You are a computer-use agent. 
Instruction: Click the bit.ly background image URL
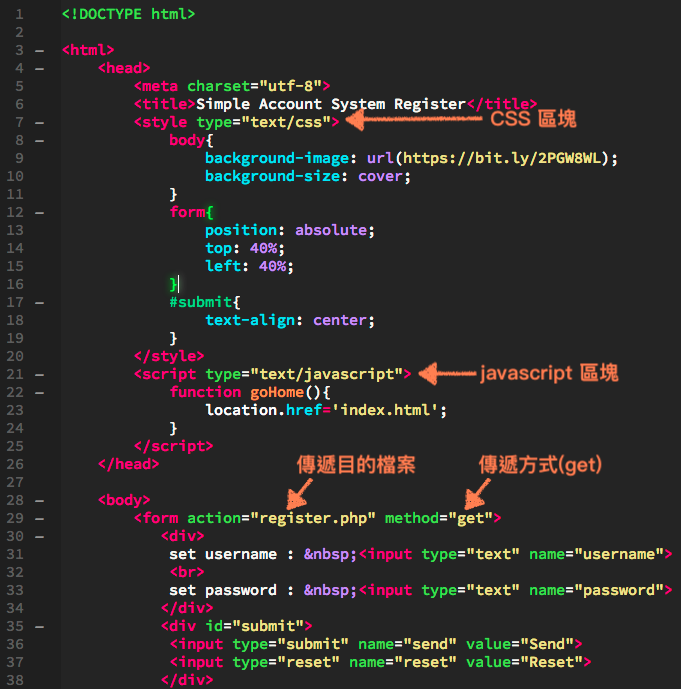(x=501, y=158)
